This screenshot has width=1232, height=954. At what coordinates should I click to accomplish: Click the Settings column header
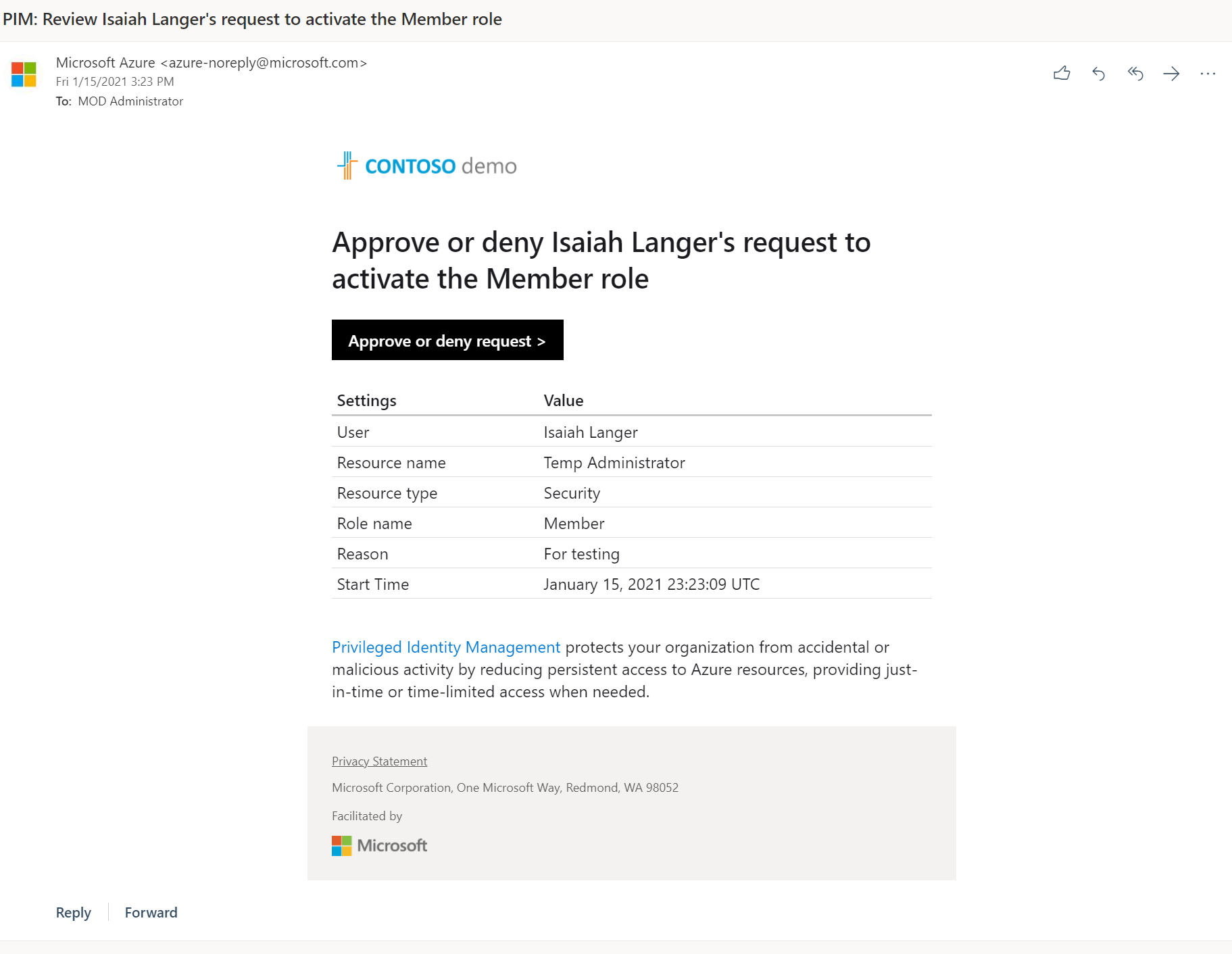coord(367,401)
